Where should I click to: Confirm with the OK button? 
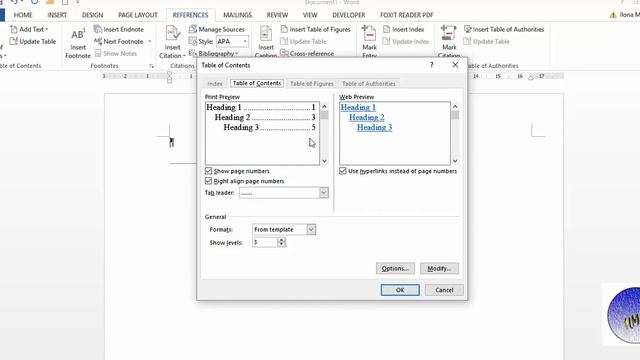coord(400,290)
